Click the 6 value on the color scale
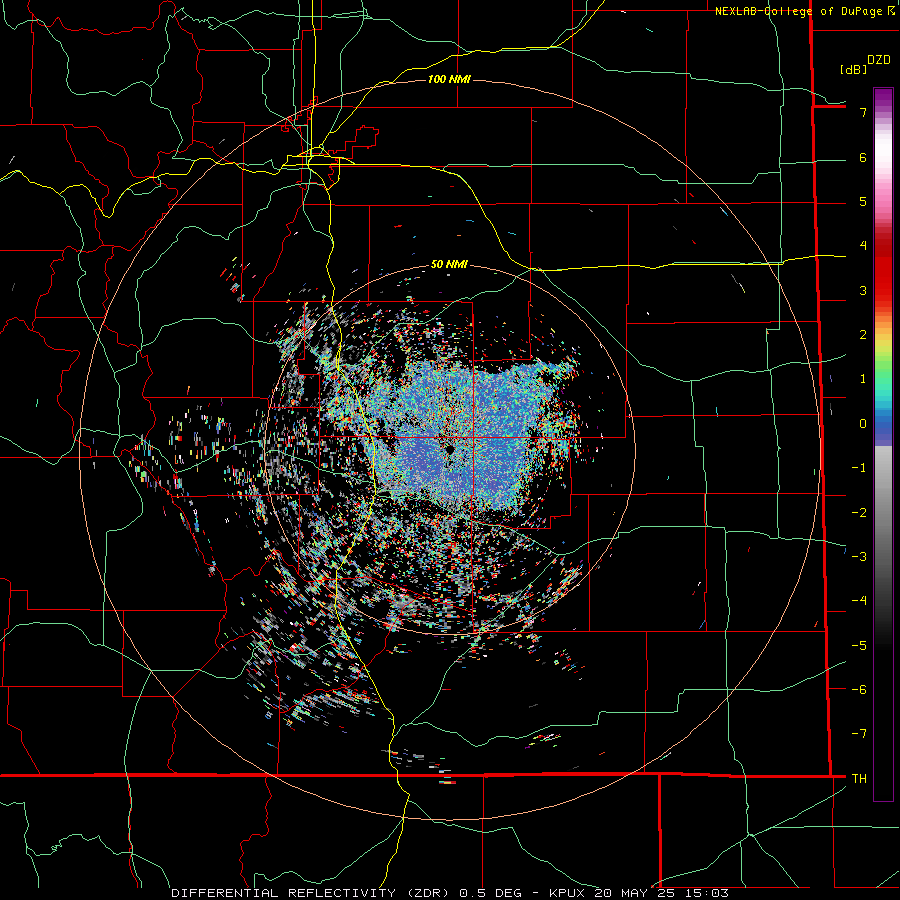 tap(863, 157)
